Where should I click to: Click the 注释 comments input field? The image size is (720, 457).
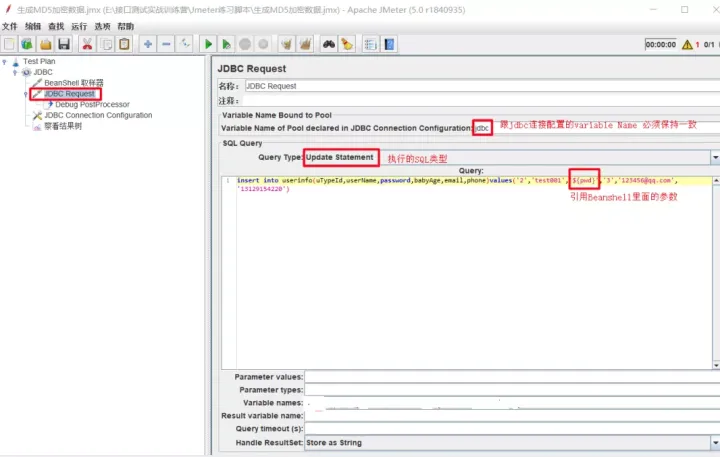tap(482, 101)
